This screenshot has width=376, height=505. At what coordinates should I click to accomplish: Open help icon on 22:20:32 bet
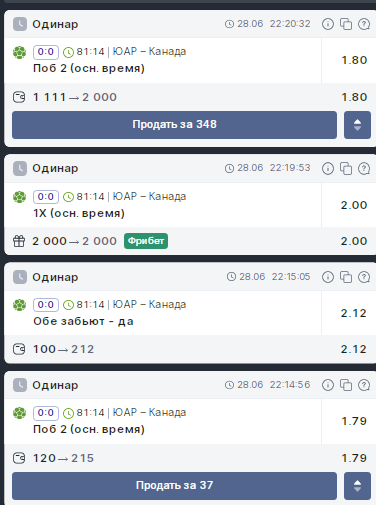tap(364, 24)
